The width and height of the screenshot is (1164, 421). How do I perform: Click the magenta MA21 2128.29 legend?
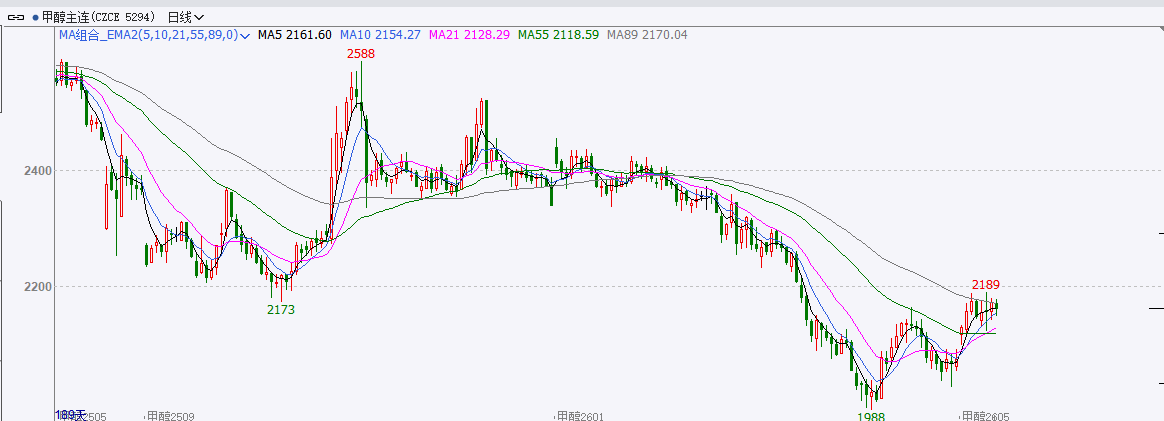(468, 35)
